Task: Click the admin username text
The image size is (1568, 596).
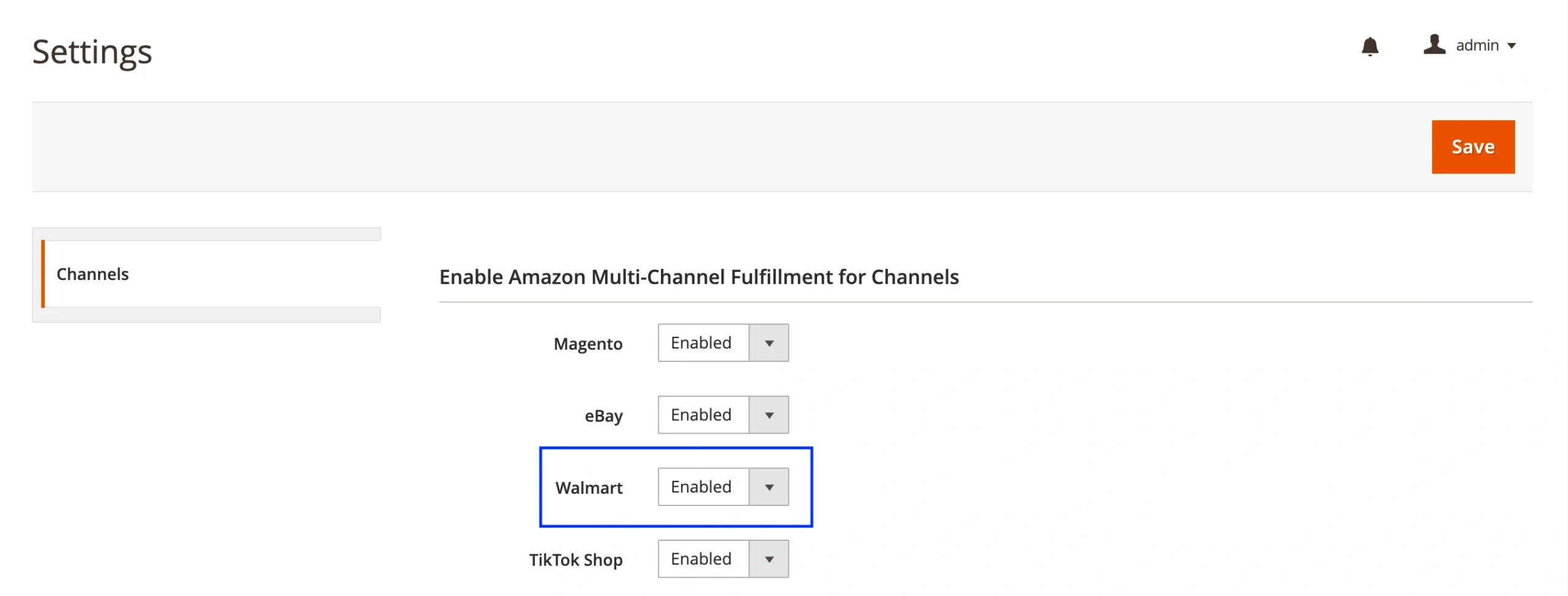Action: point(1477,45)
